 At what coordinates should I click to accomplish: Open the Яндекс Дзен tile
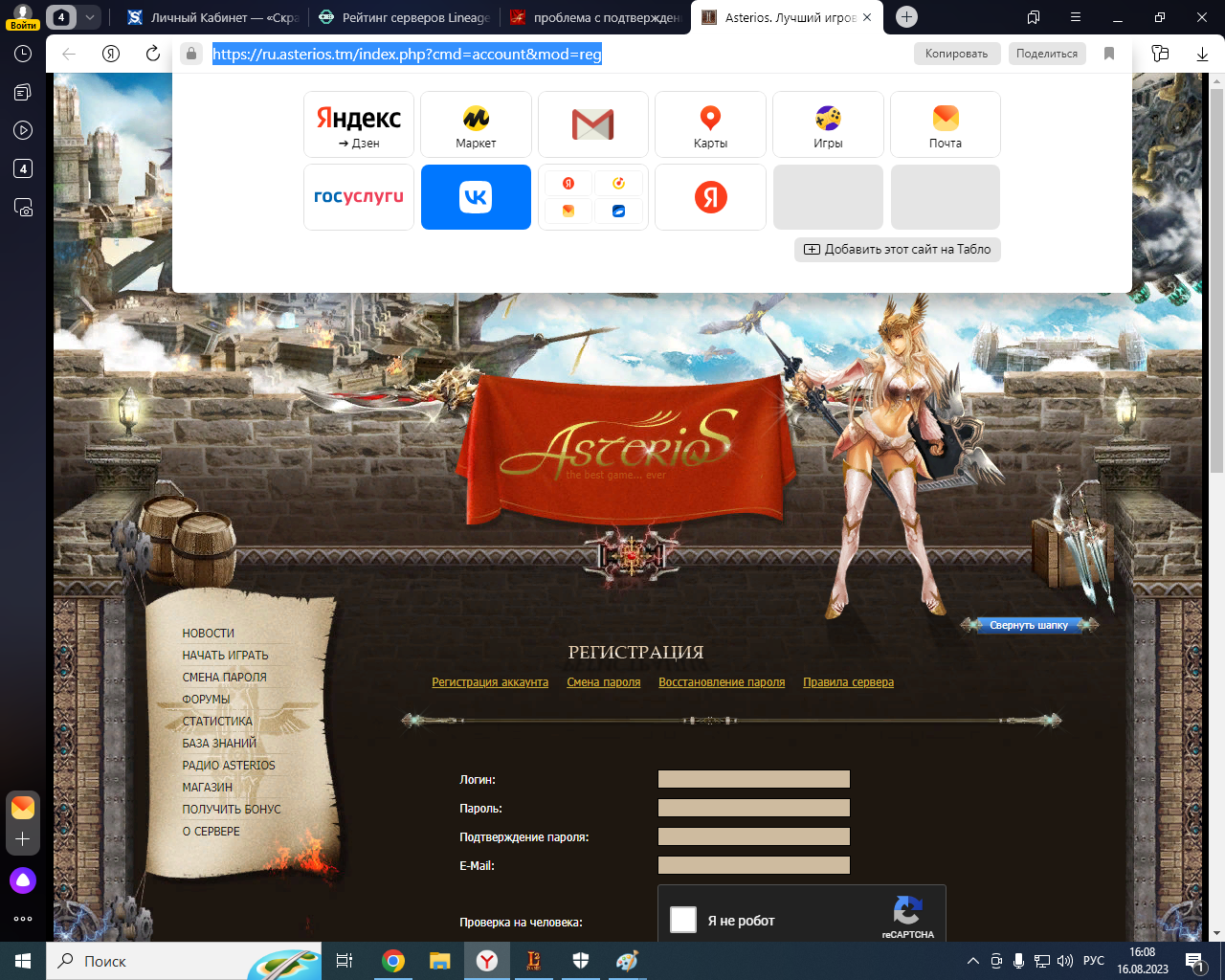point(359,124)
